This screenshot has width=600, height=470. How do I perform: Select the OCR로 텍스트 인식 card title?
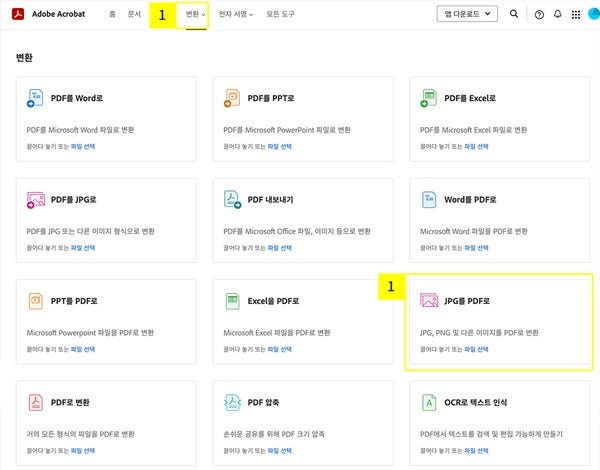[x=475, y=403]
